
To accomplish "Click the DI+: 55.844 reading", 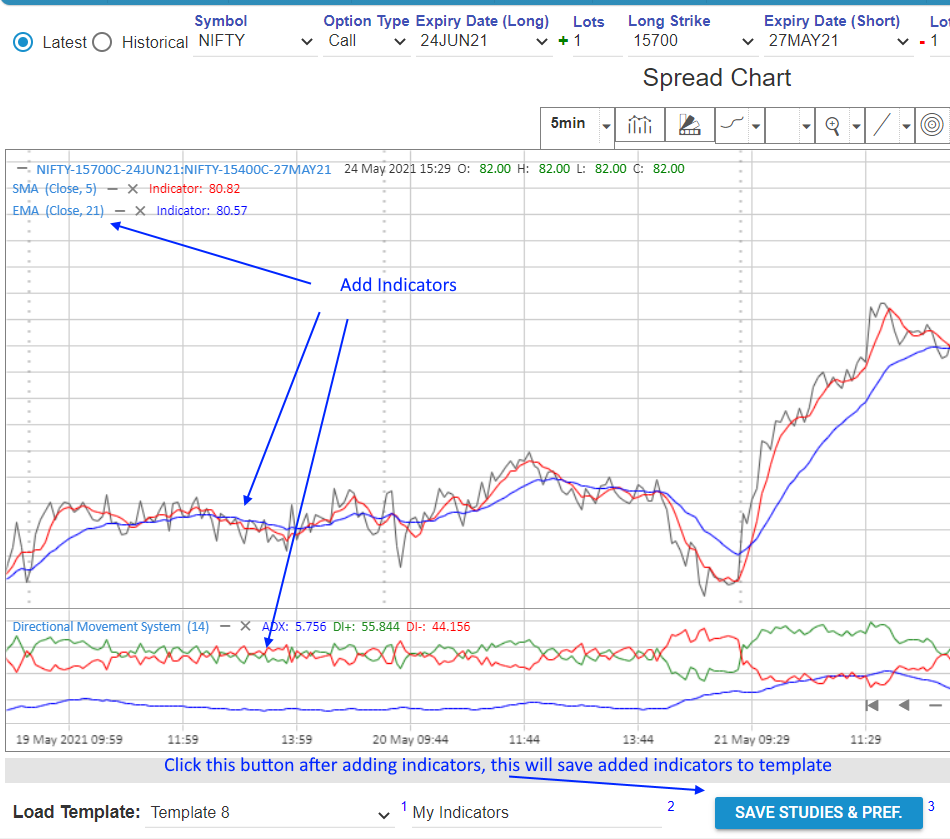I will 366,626.
